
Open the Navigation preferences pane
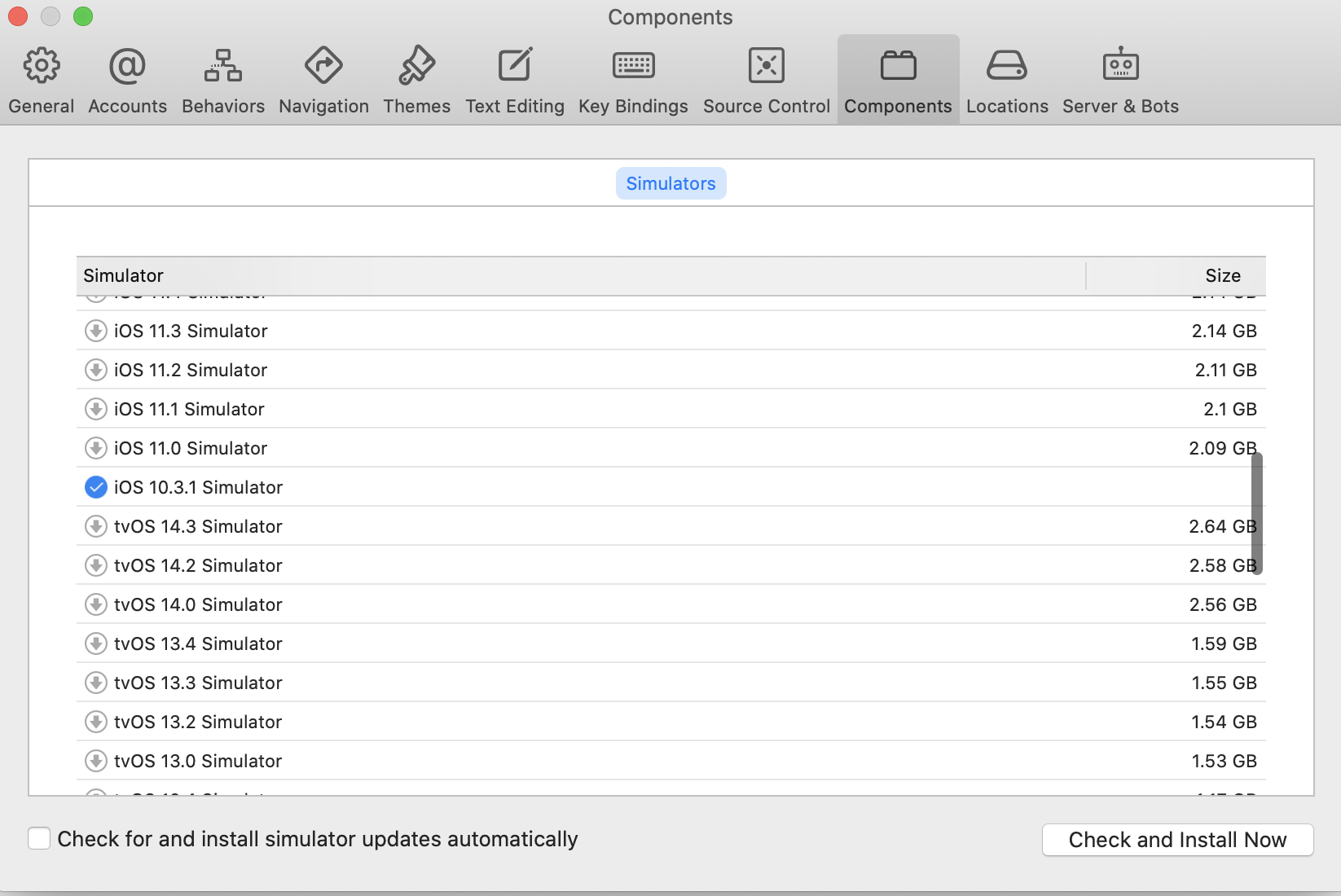(x=323, y=81)
